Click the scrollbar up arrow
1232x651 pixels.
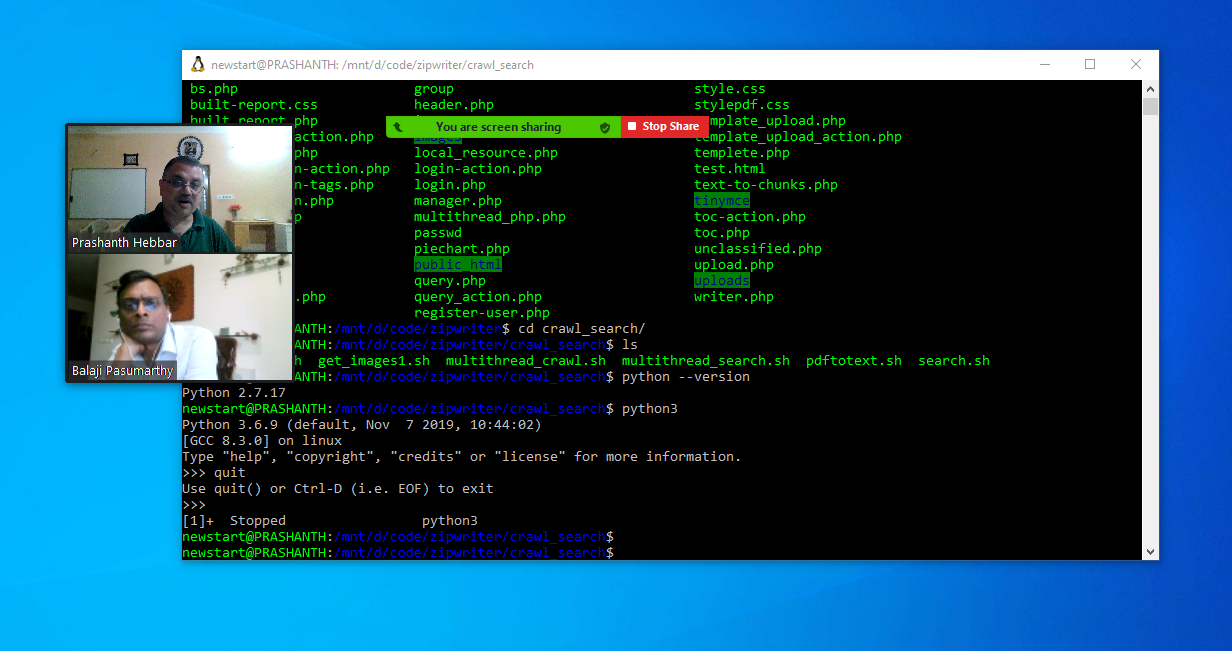[1150, 89]
